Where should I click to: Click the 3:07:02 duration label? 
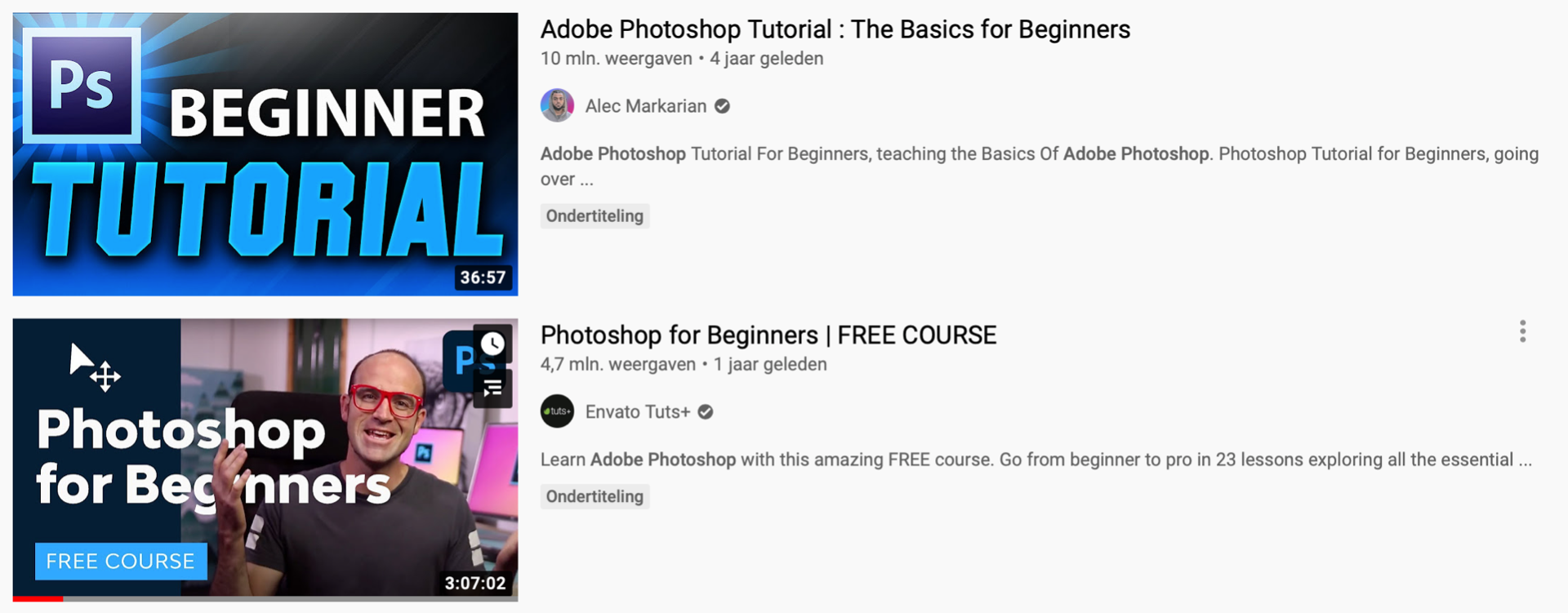[x=474, y=583]
